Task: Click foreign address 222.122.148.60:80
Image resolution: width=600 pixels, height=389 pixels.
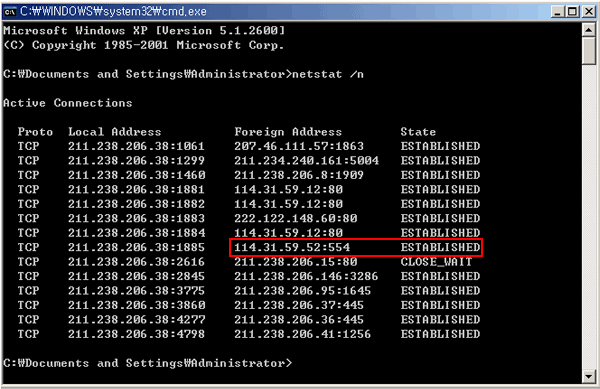Action: (296, 218)
